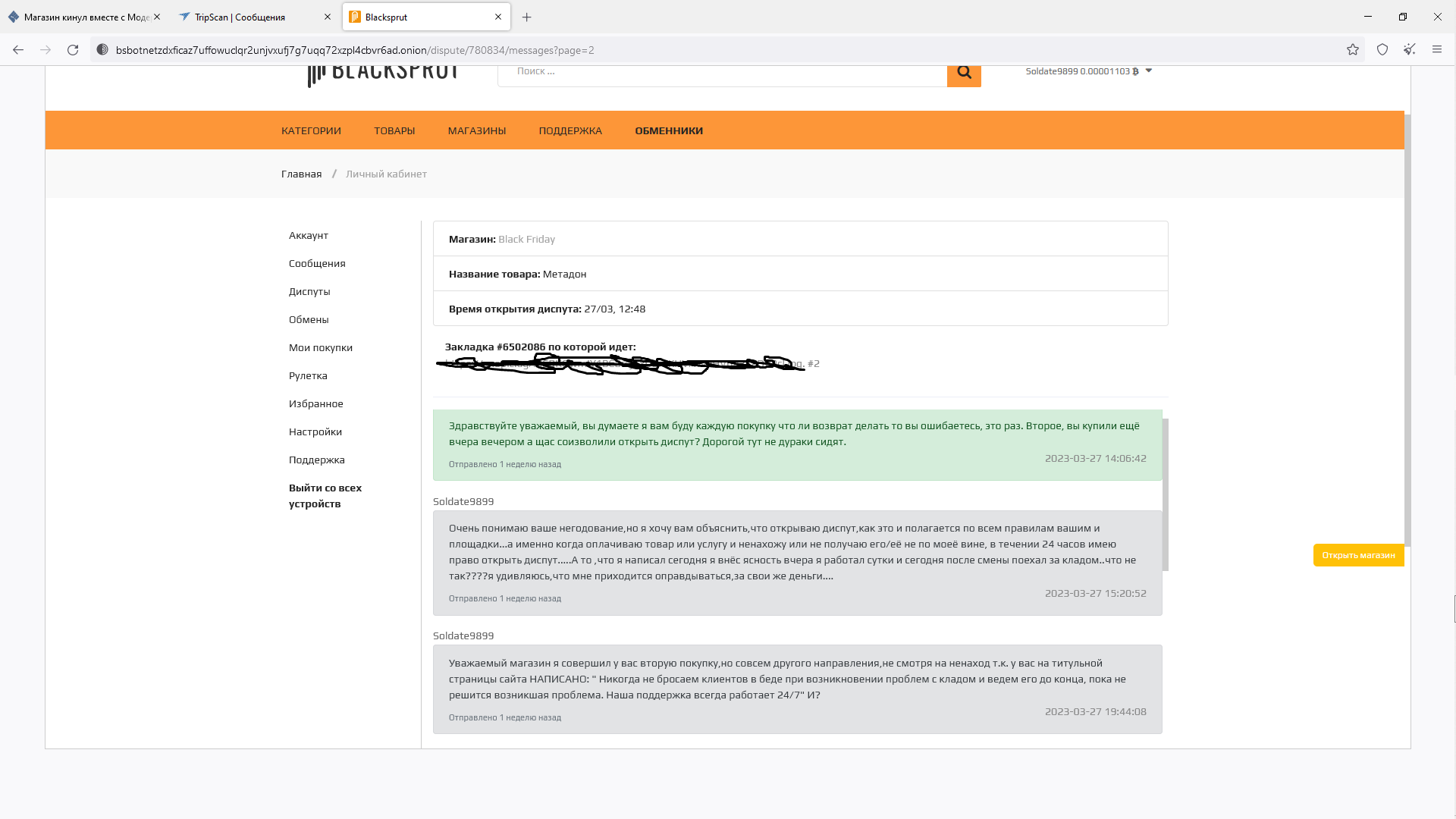Screen dimensions: 1456x819
Task: Open Мои покупки in the sidebar
Action: [321, 347]
